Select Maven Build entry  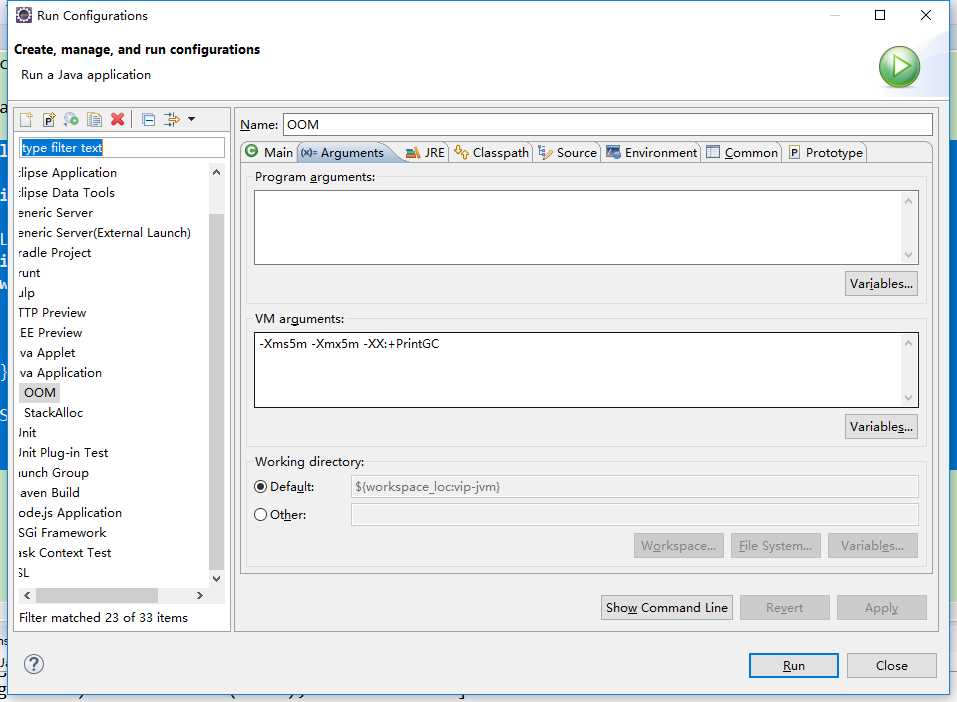49,493
